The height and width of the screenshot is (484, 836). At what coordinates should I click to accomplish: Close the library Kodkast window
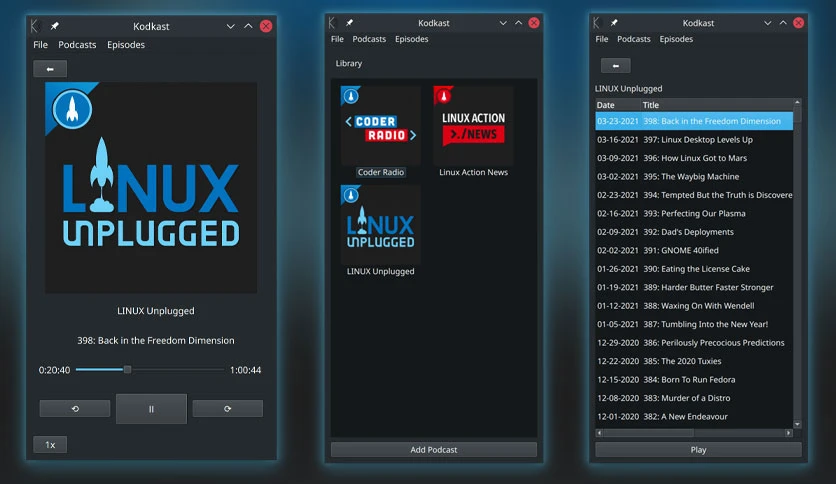pyautogui.click(x=534, y=22)
